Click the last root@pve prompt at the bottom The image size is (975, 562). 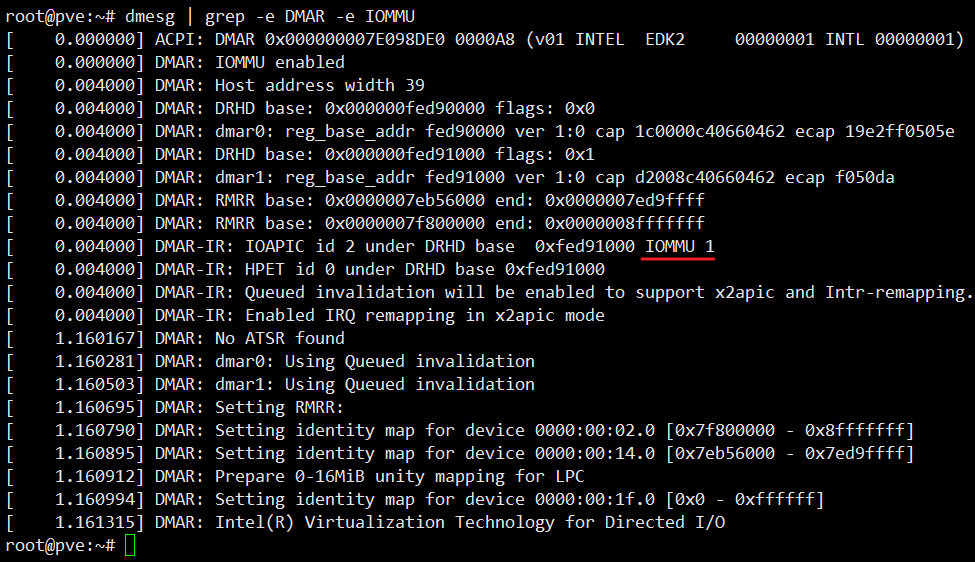coord(60,545)
